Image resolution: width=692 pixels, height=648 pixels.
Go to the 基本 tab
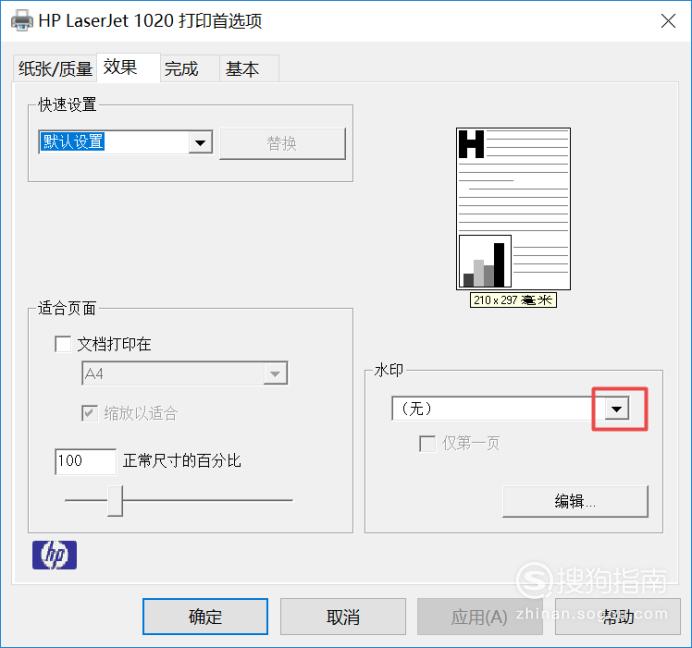click(249, 69)
